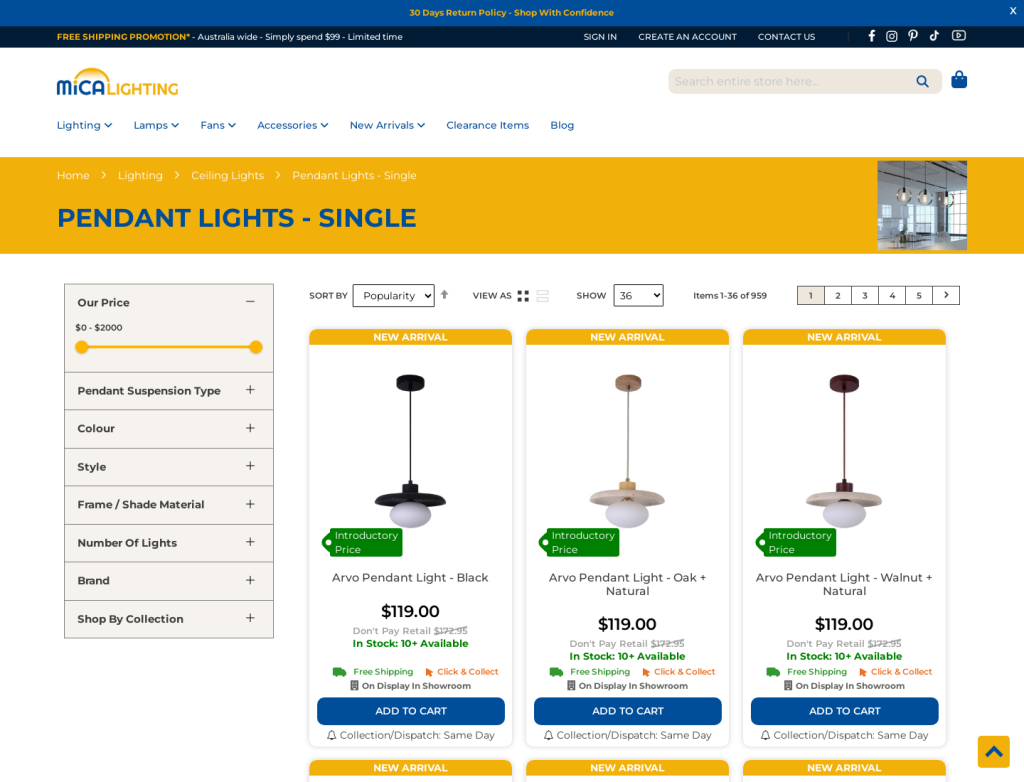
Task: Go to Lighting breadcrumb
Action: click(x=140, y=175)
